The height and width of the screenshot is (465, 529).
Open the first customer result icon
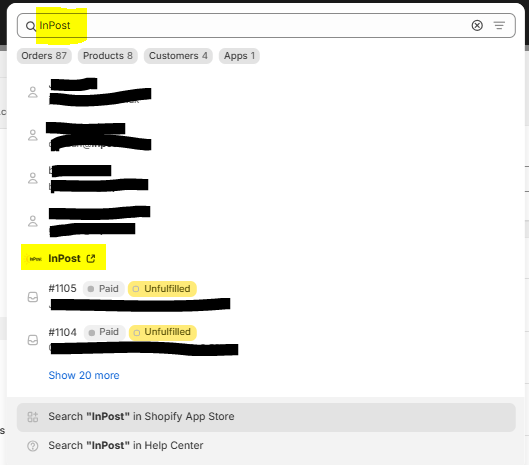[x=33, y=92]
